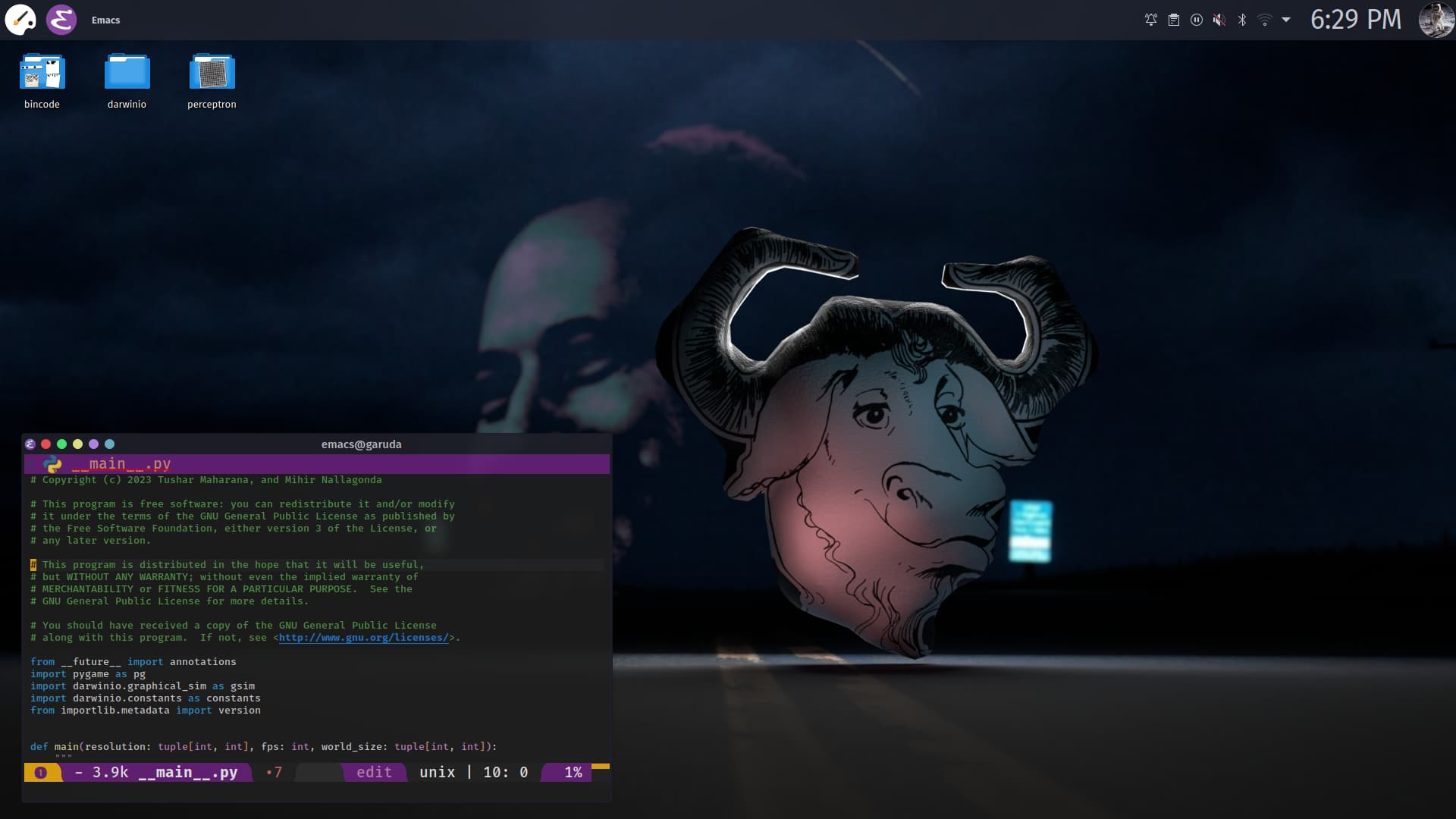Open the clipboard tray icon
The width and height of the screenshot is (1456, 819).
pyautogui.click(x=1174, y=20)
